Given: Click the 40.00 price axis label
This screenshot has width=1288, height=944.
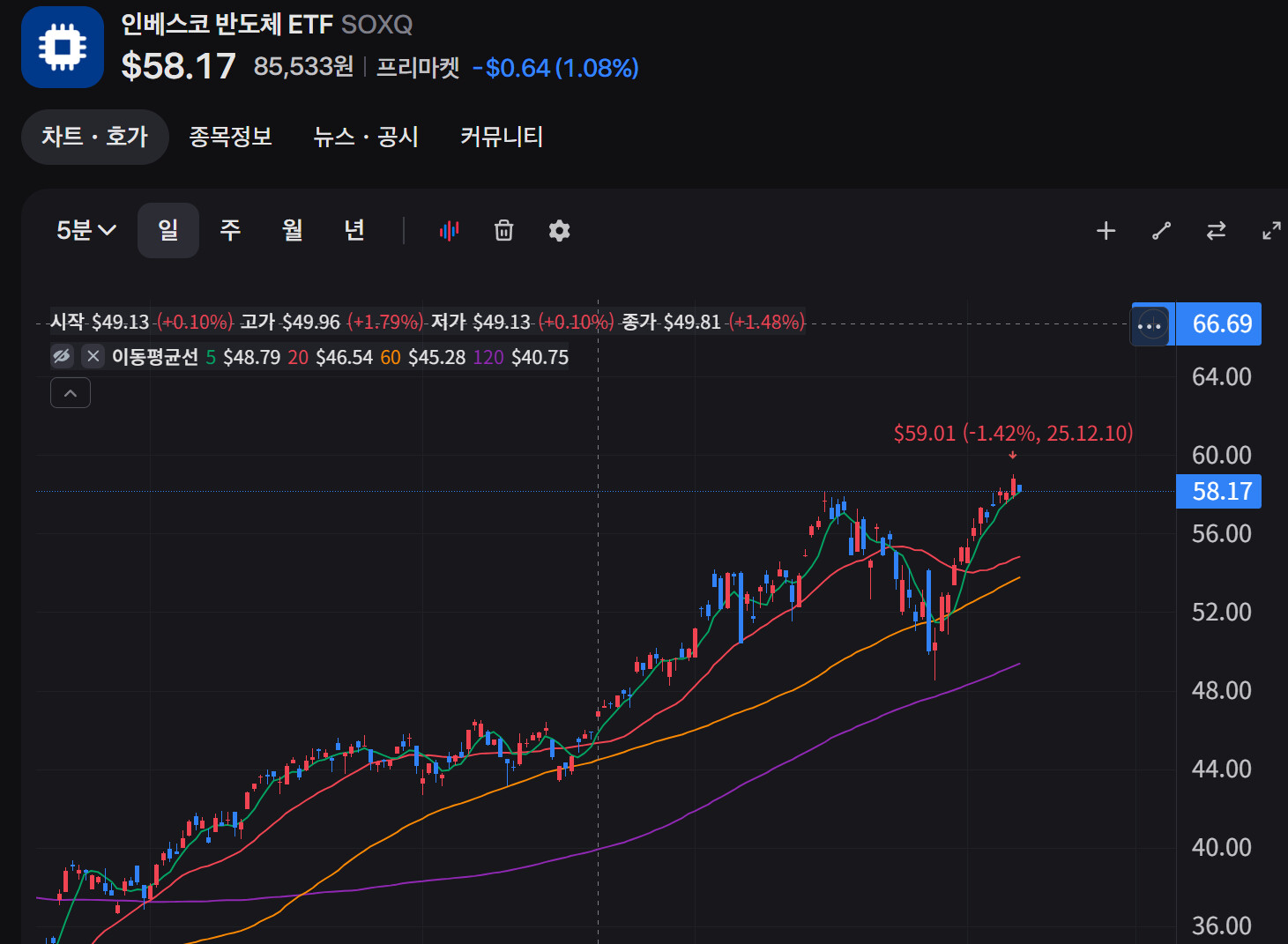Looking at the screenshot, I should tap(1222, 848).
